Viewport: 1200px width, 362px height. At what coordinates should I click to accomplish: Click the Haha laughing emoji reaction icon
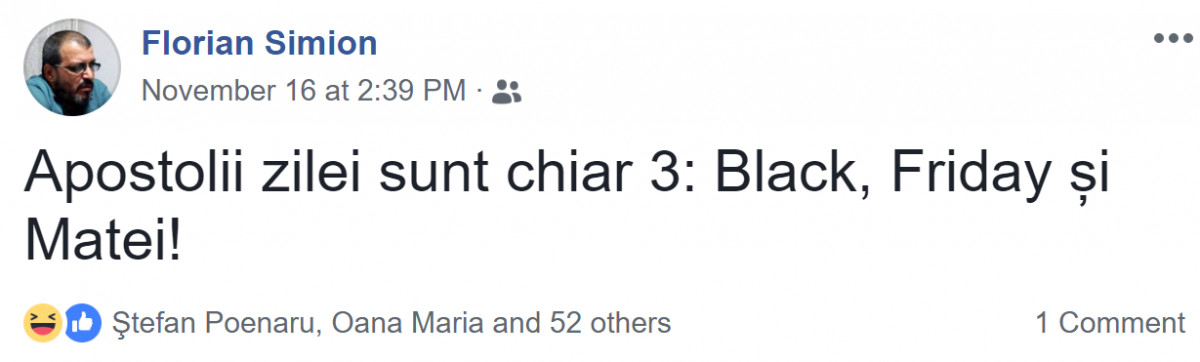click(42, 322)
